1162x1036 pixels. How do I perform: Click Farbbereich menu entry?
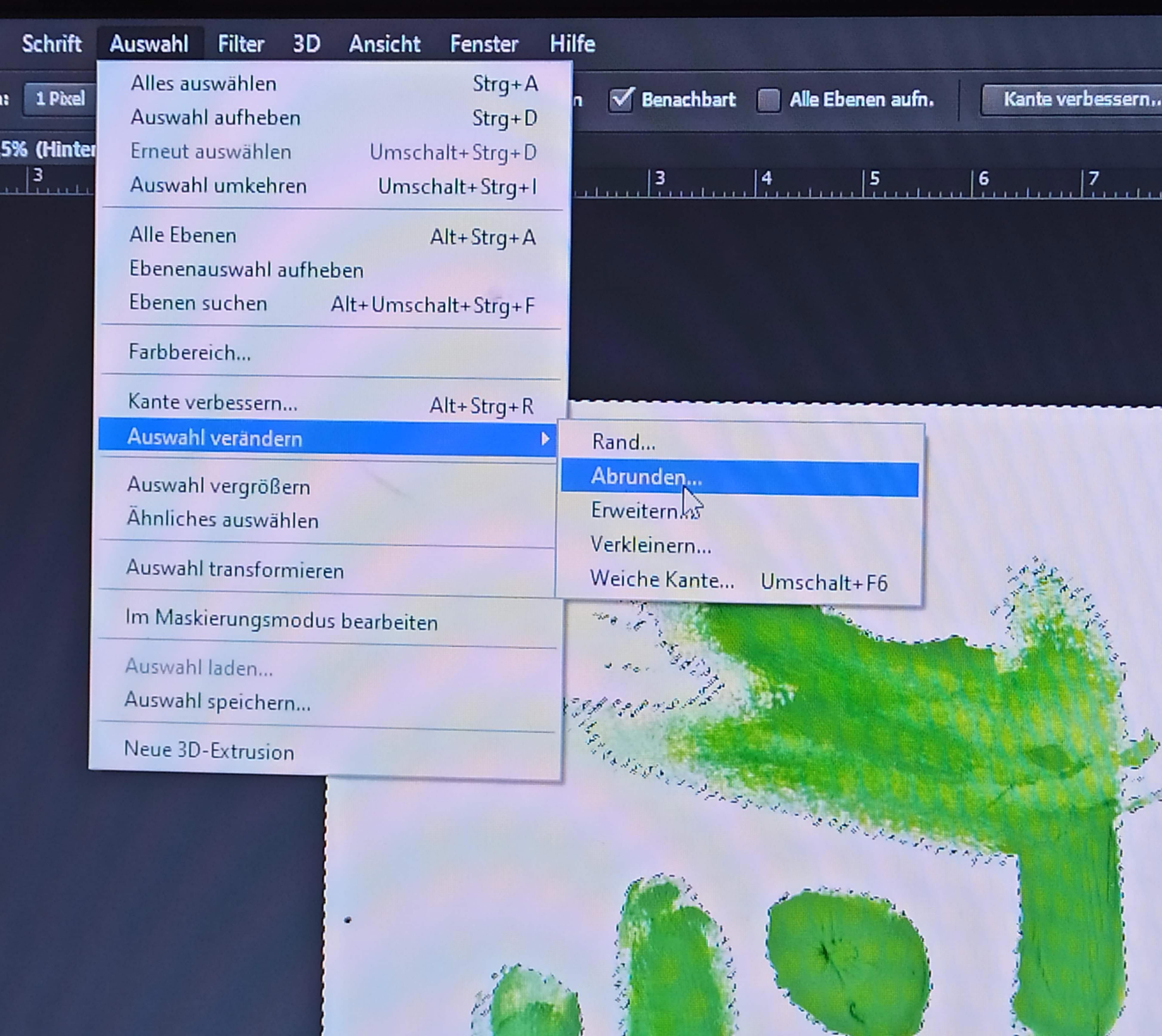189,352
